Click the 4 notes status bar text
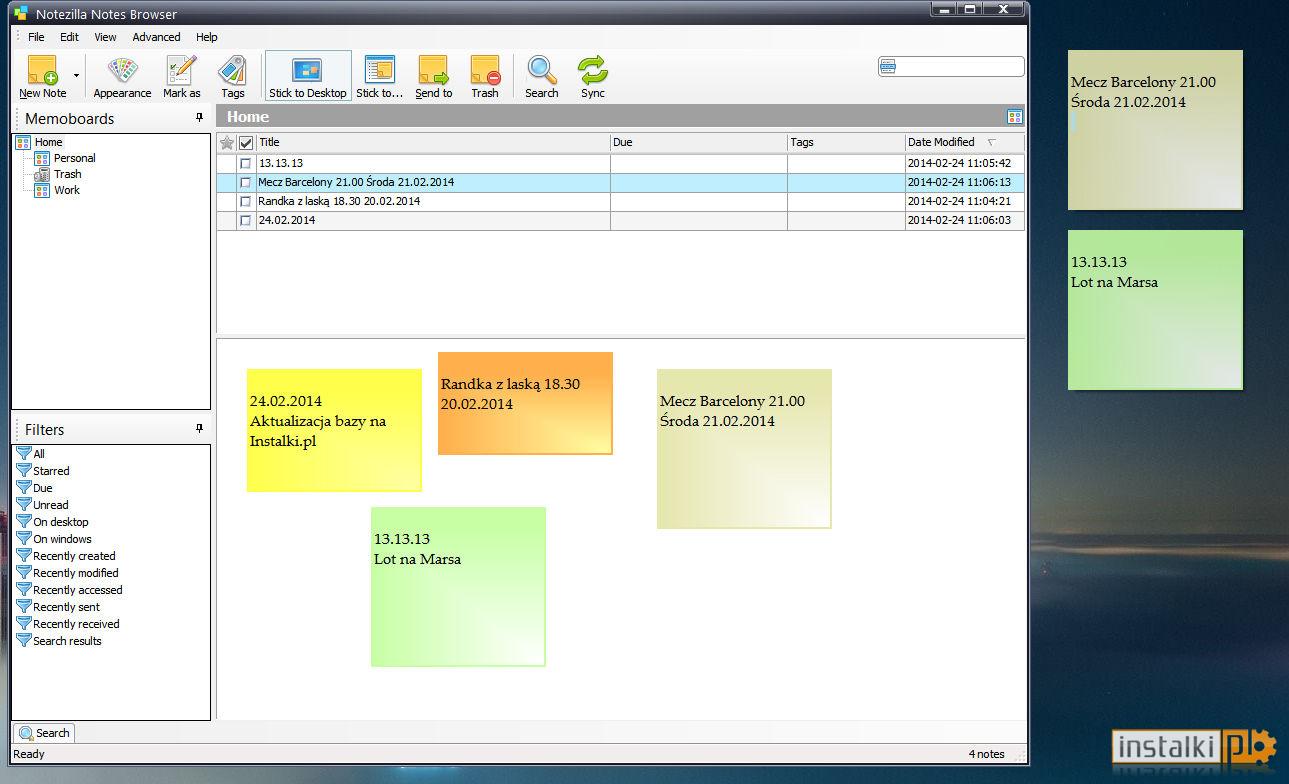The height and width of the screenshot is (784, 1289). click(x=986, y=754)
